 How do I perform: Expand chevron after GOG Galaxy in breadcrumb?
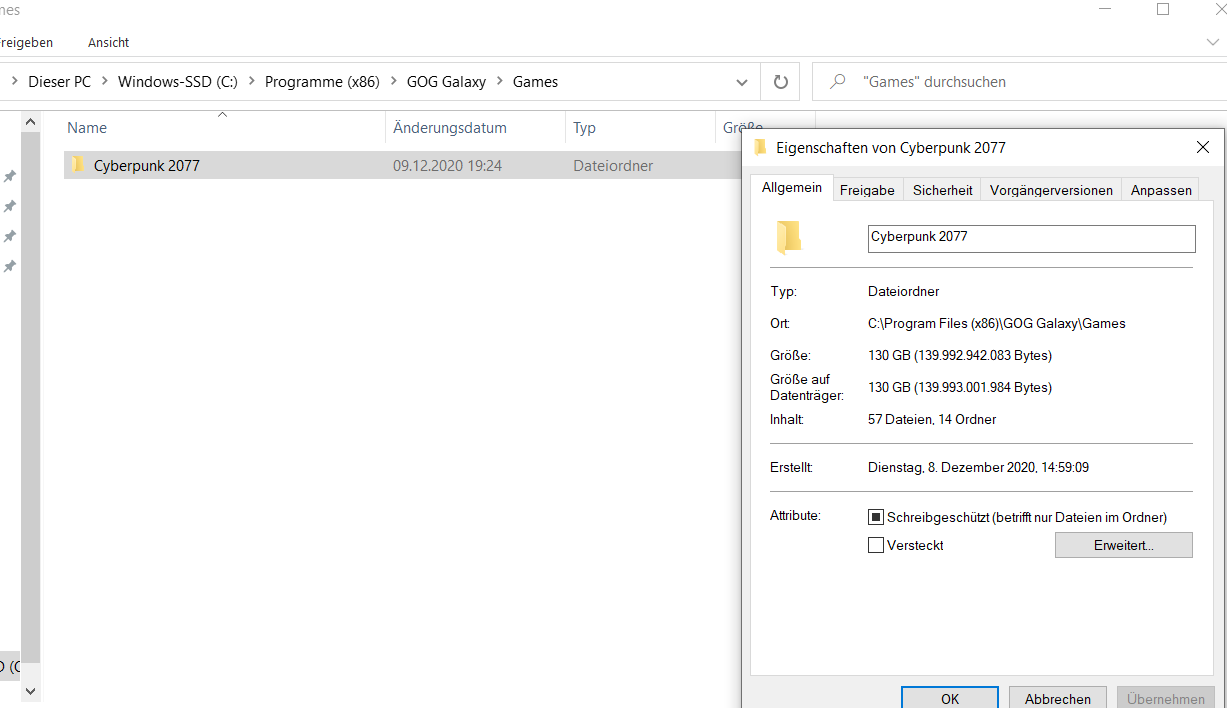click(500, 82)
